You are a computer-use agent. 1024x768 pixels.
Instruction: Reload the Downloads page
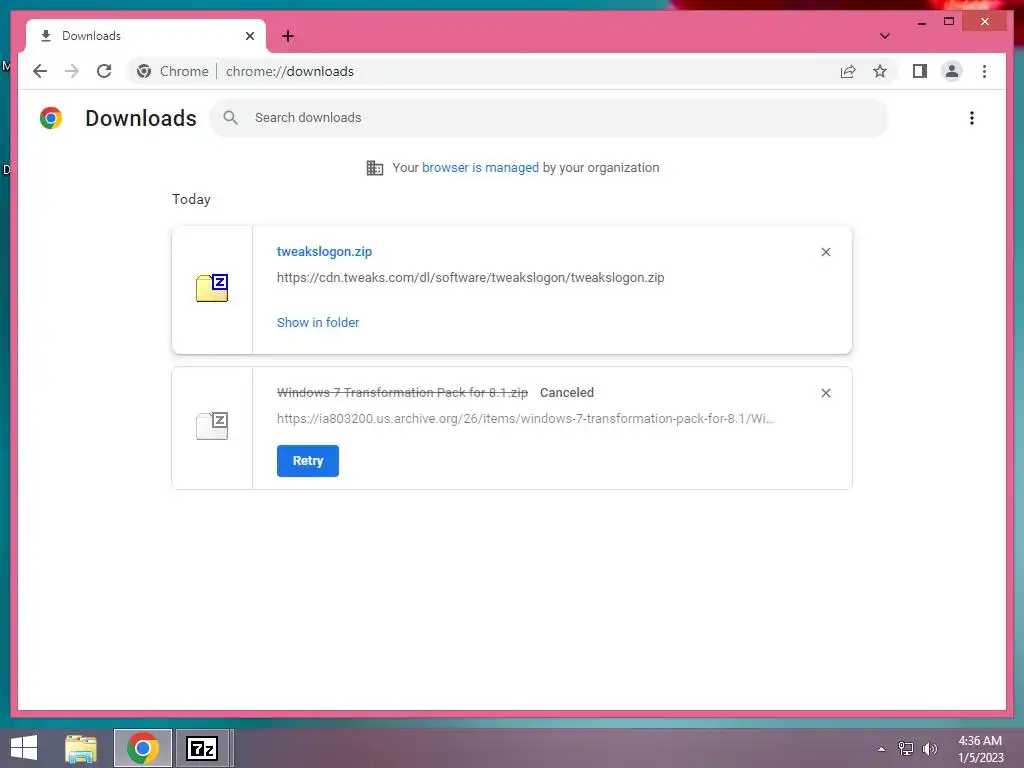pyautogui.click(x=104, y=71)
